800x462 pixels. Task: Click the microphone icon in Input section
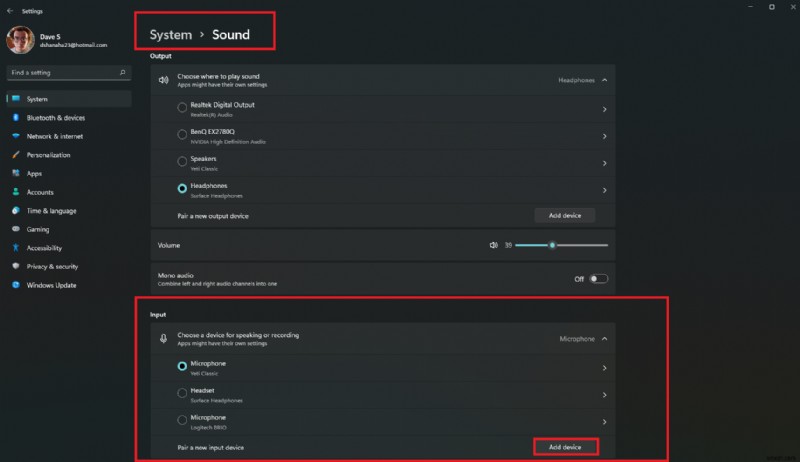[163, 339]
